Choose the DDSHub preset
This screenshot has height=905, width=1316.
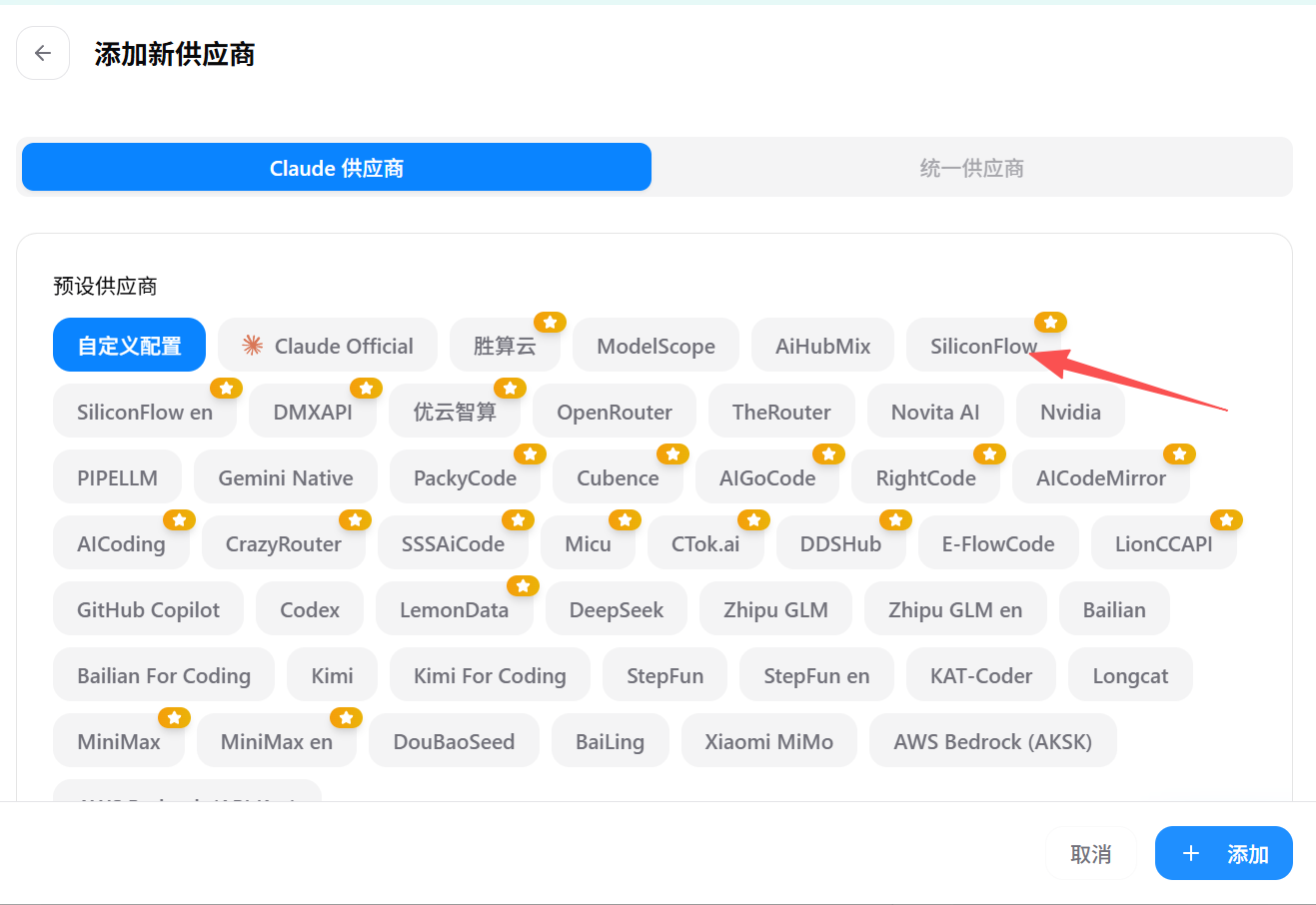click(x=840, y=543)
